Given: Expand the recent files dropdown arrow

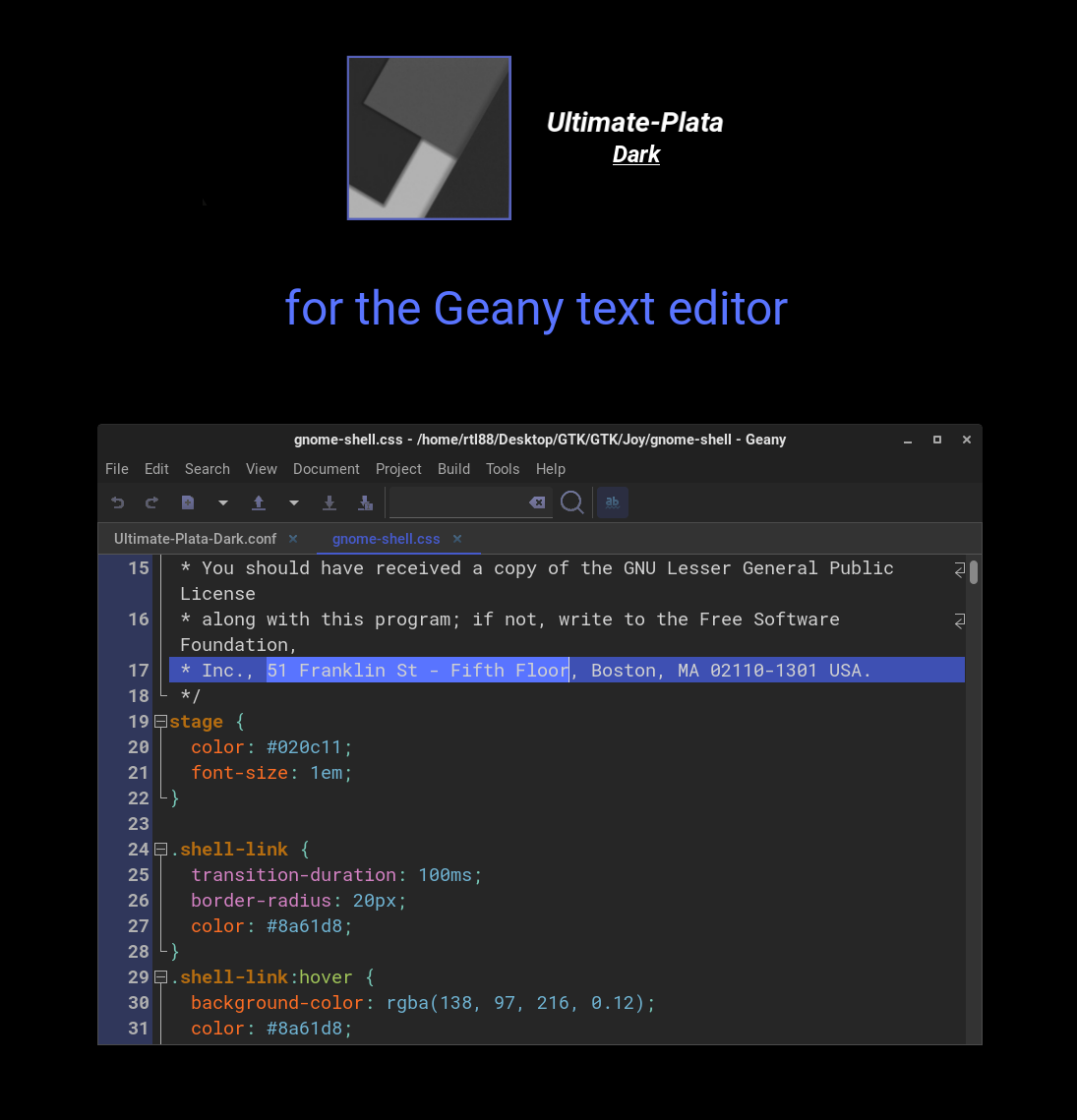Looking at the screenshot, I should click(x=294, y=502).
